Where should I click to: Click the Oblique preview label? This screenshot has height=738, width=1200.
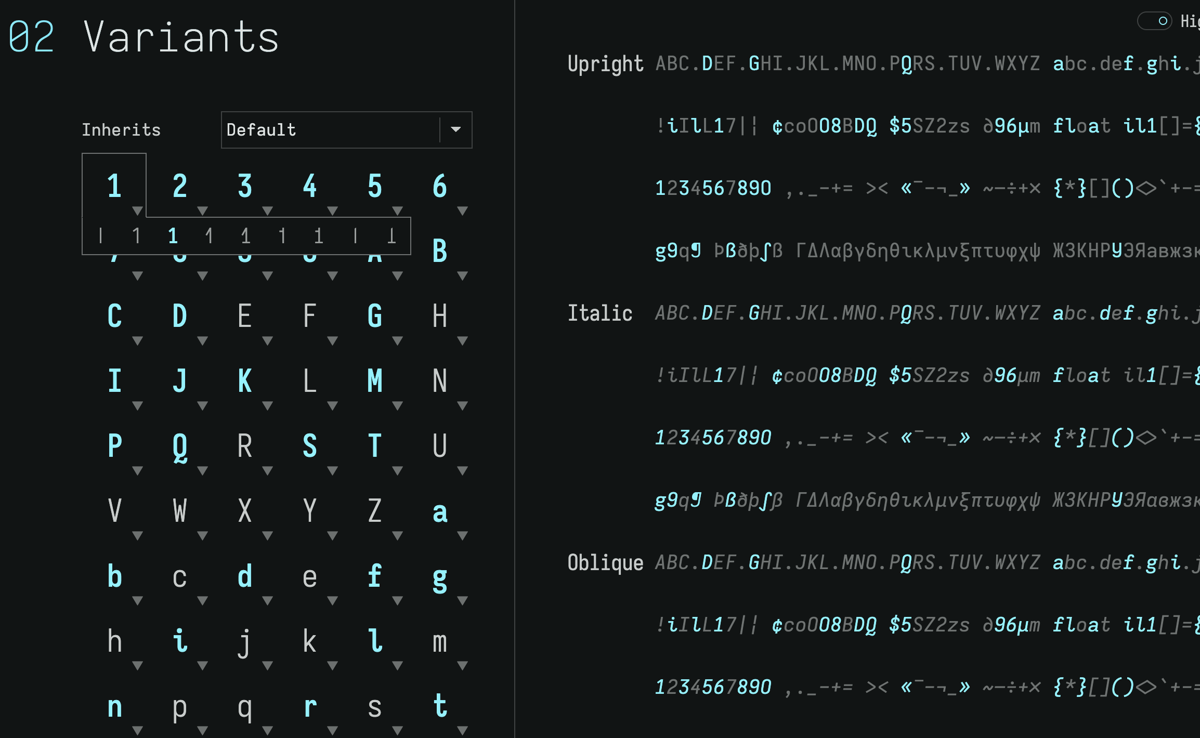(x=605, y=562)
